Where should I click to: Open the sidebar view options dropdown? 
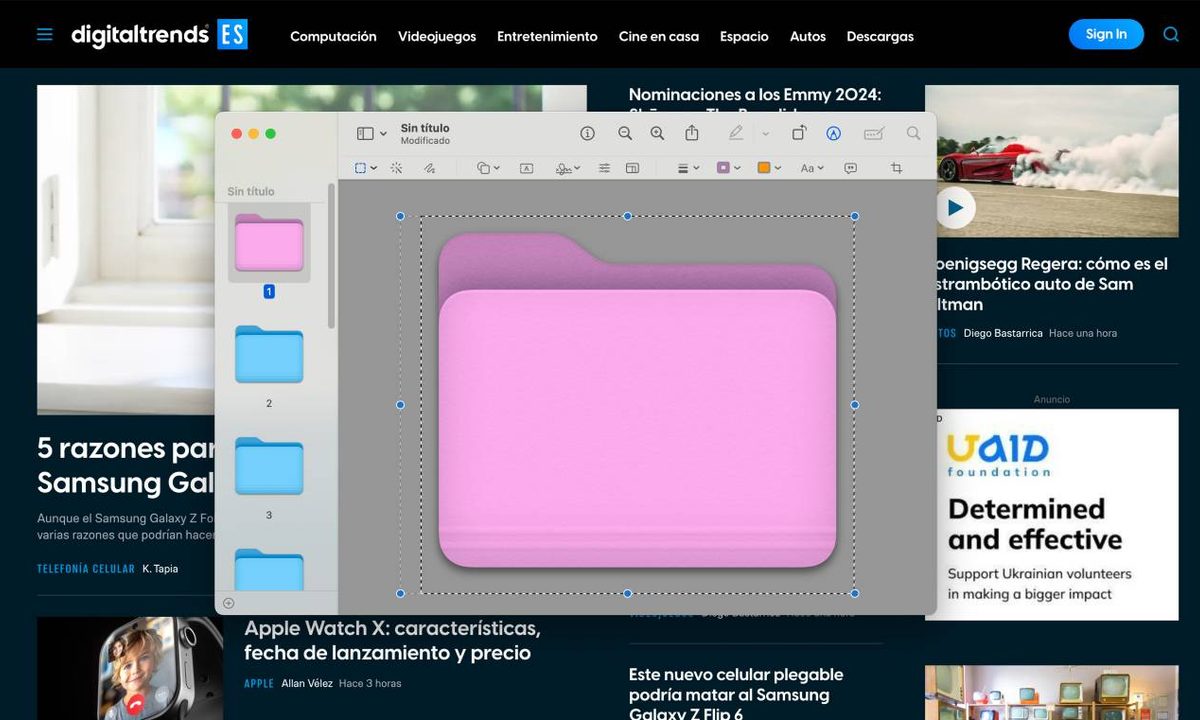click(368, 133)
